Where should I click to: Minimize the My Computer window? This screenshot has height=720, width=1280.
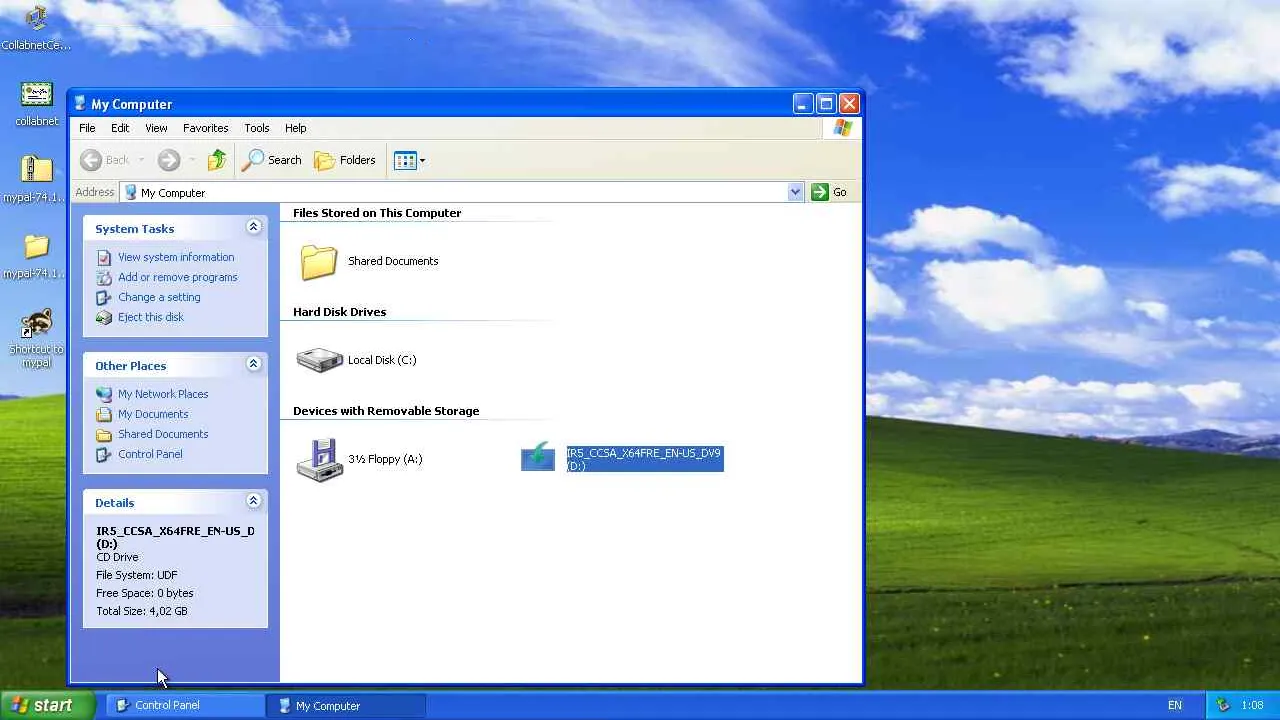(x=803, y=103)
